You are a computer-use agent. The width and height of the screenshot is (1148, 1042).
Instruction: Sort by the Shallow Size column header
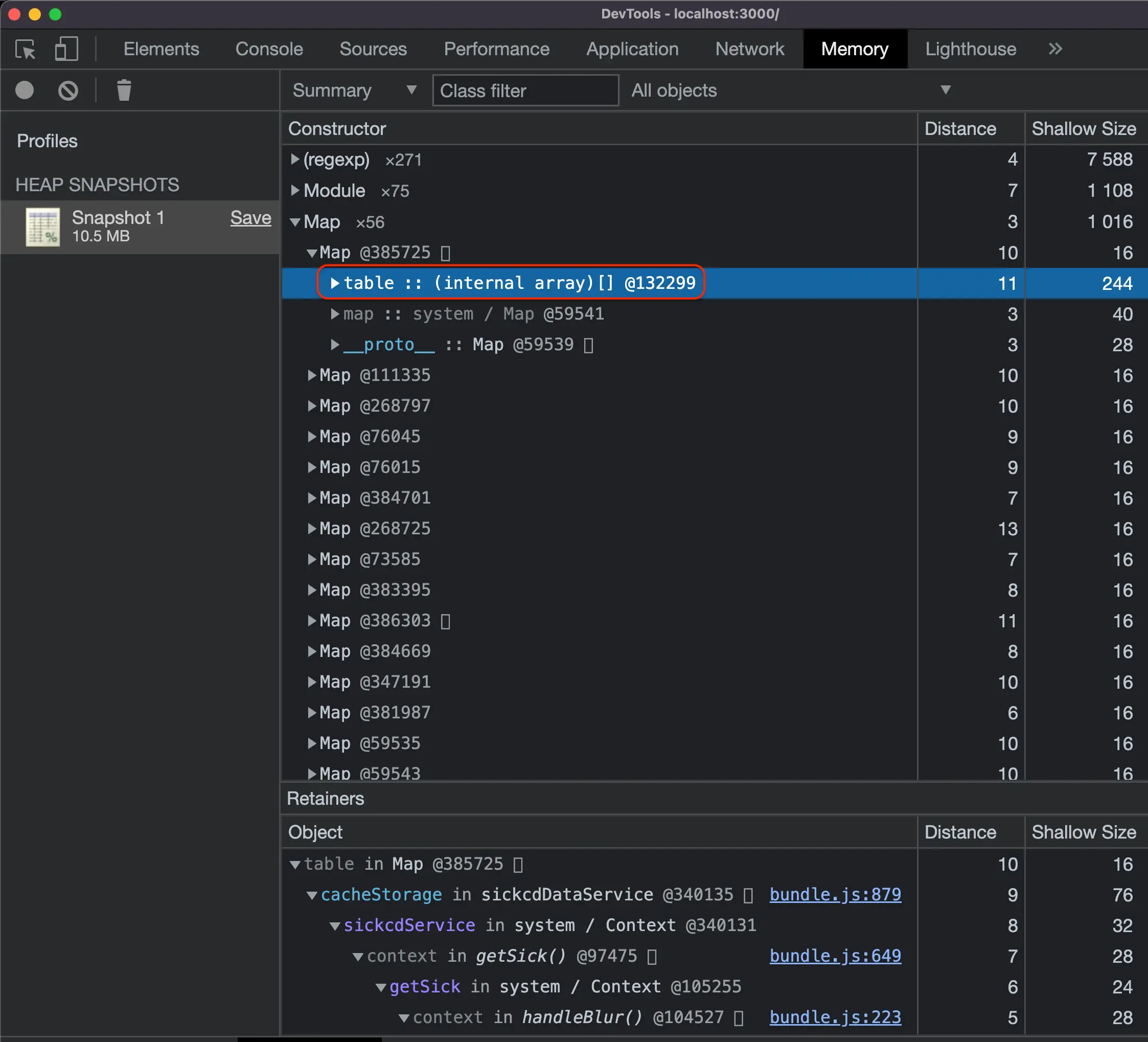coord(1083,129)
